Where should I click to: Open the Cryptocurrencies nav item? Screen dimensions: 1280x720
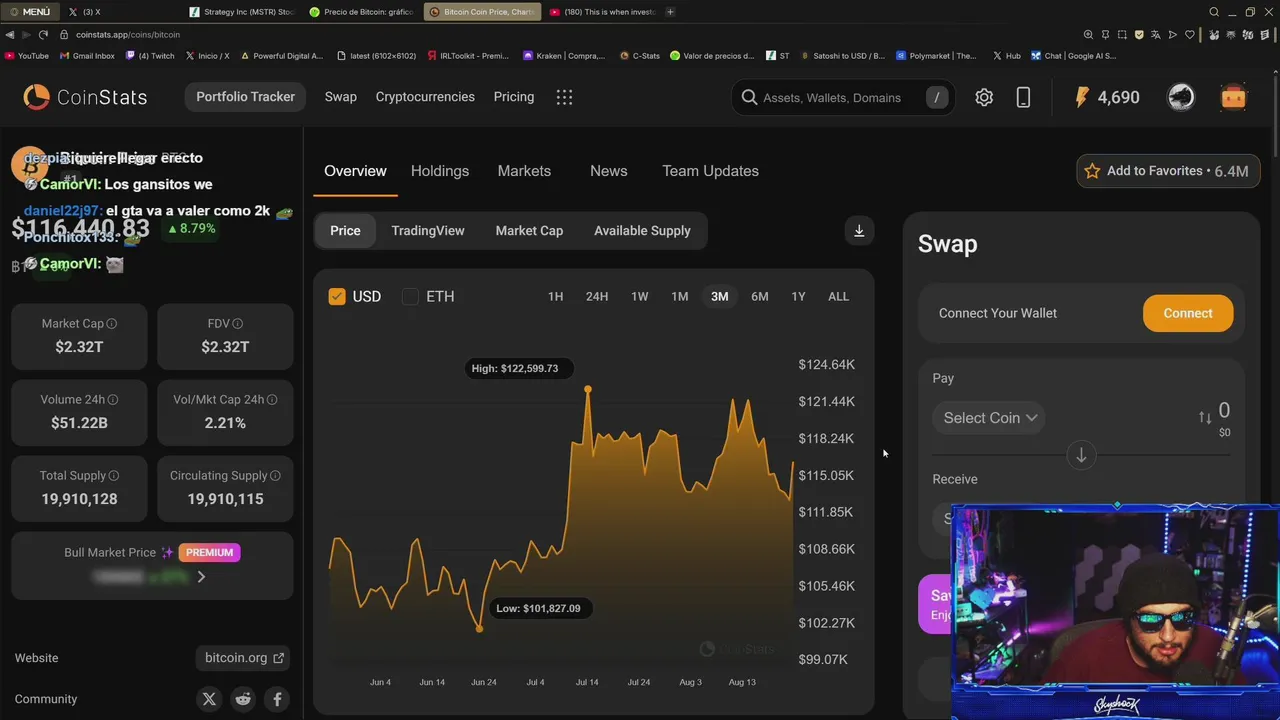click(425, 97)
